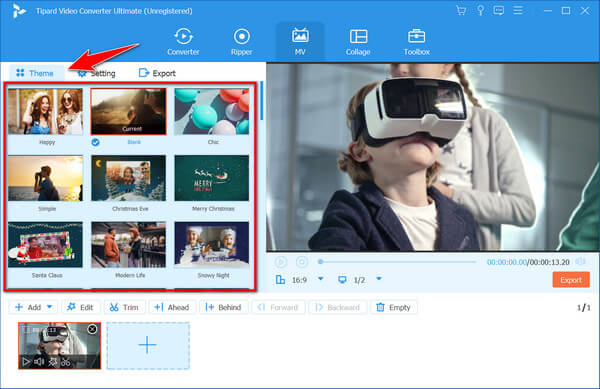Click the monitor preview quality icon

click(x=342, y=280)
